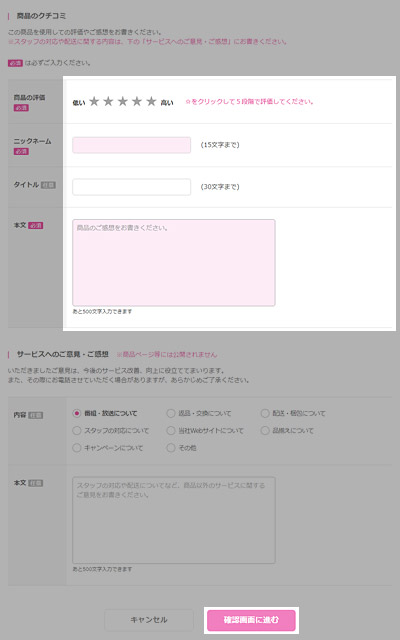Image resolution: width=400 pixels, height=640 pixels.
Task: Select the fourth rating star
Action: tap(137, 101)
